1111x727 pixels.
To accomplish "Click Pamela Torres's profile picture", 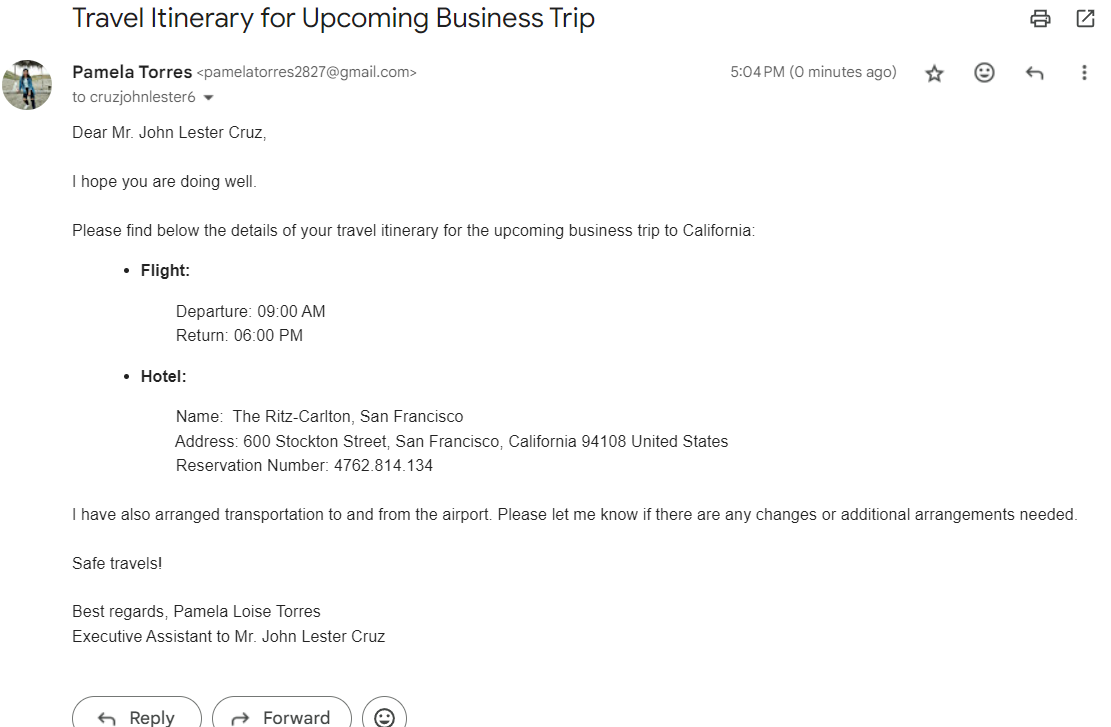I will point(27,85).
